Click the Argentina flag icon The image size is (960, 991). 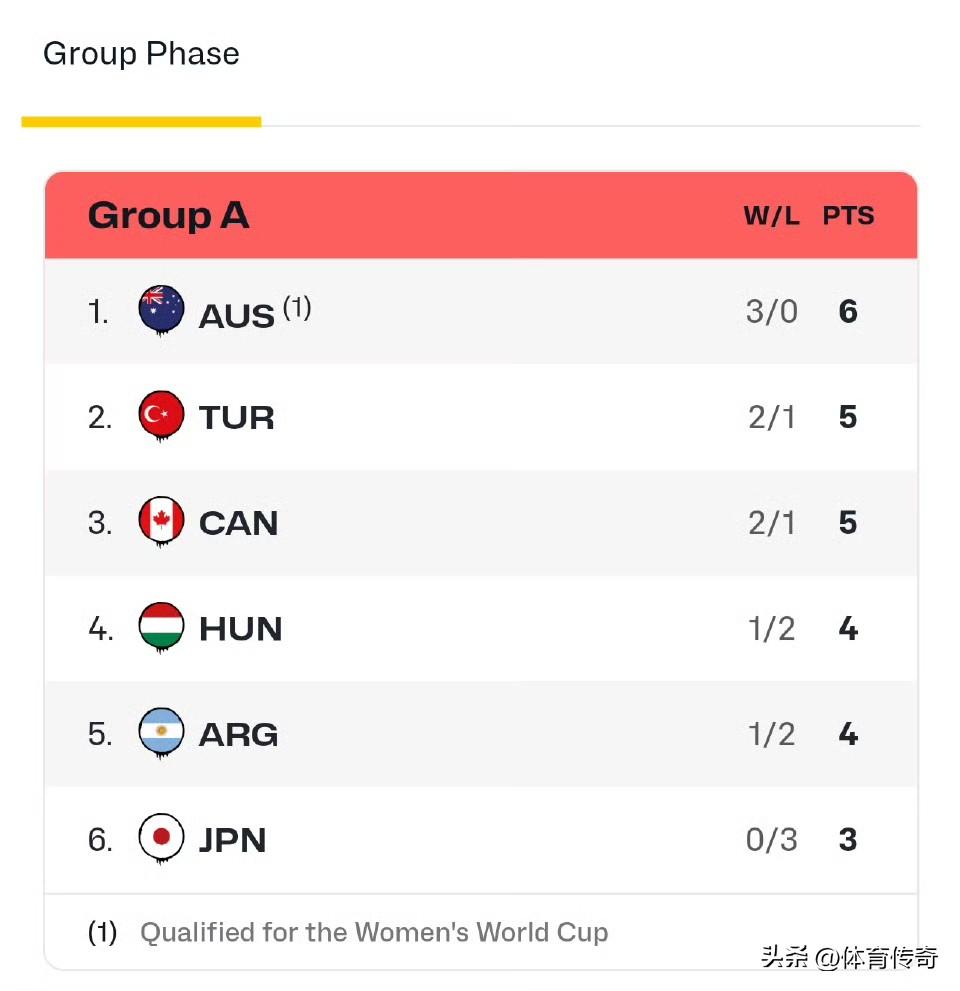click(x=161, y=733)
